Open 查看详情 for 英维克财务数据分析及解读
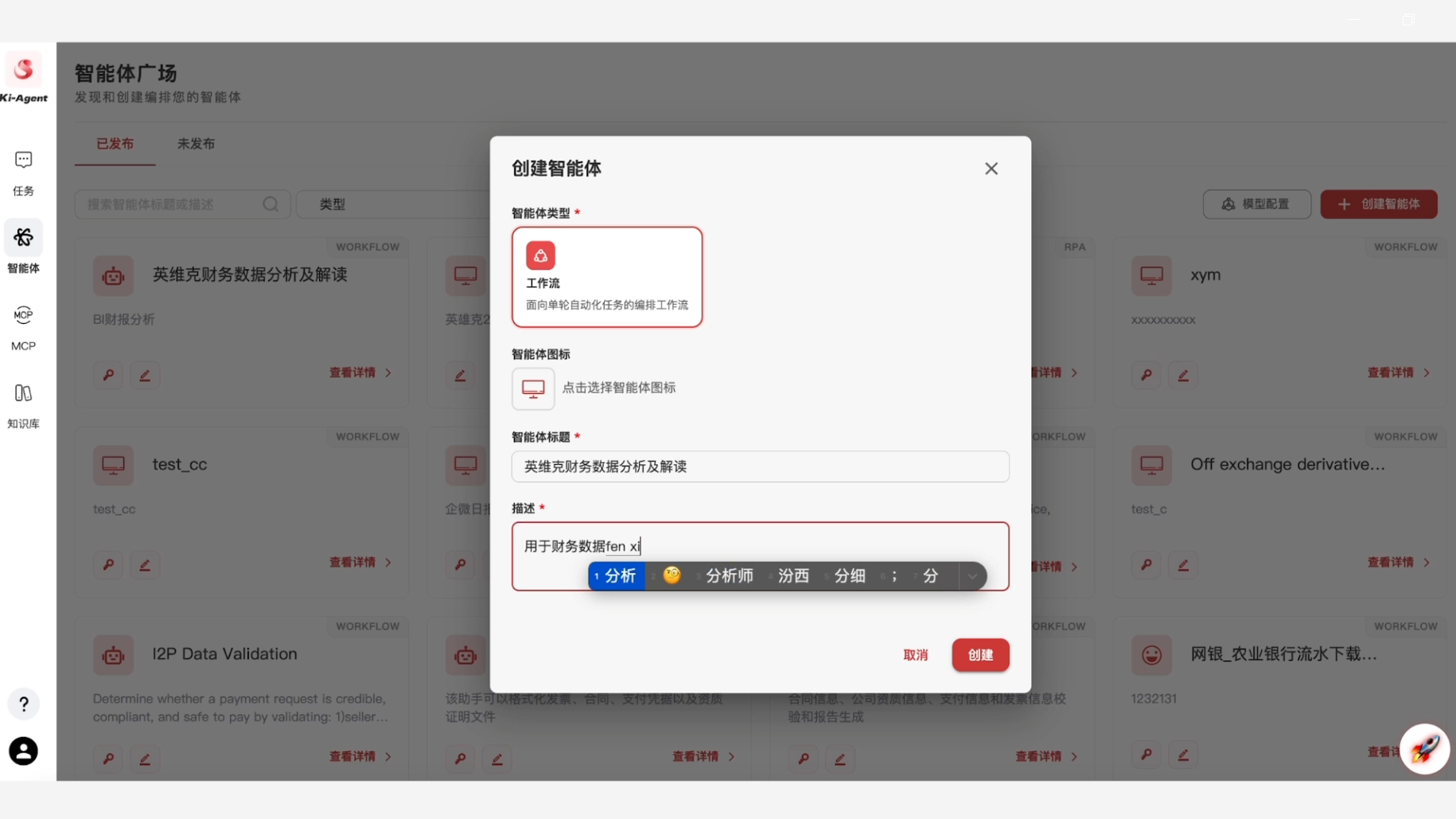 tap(360, 372)
